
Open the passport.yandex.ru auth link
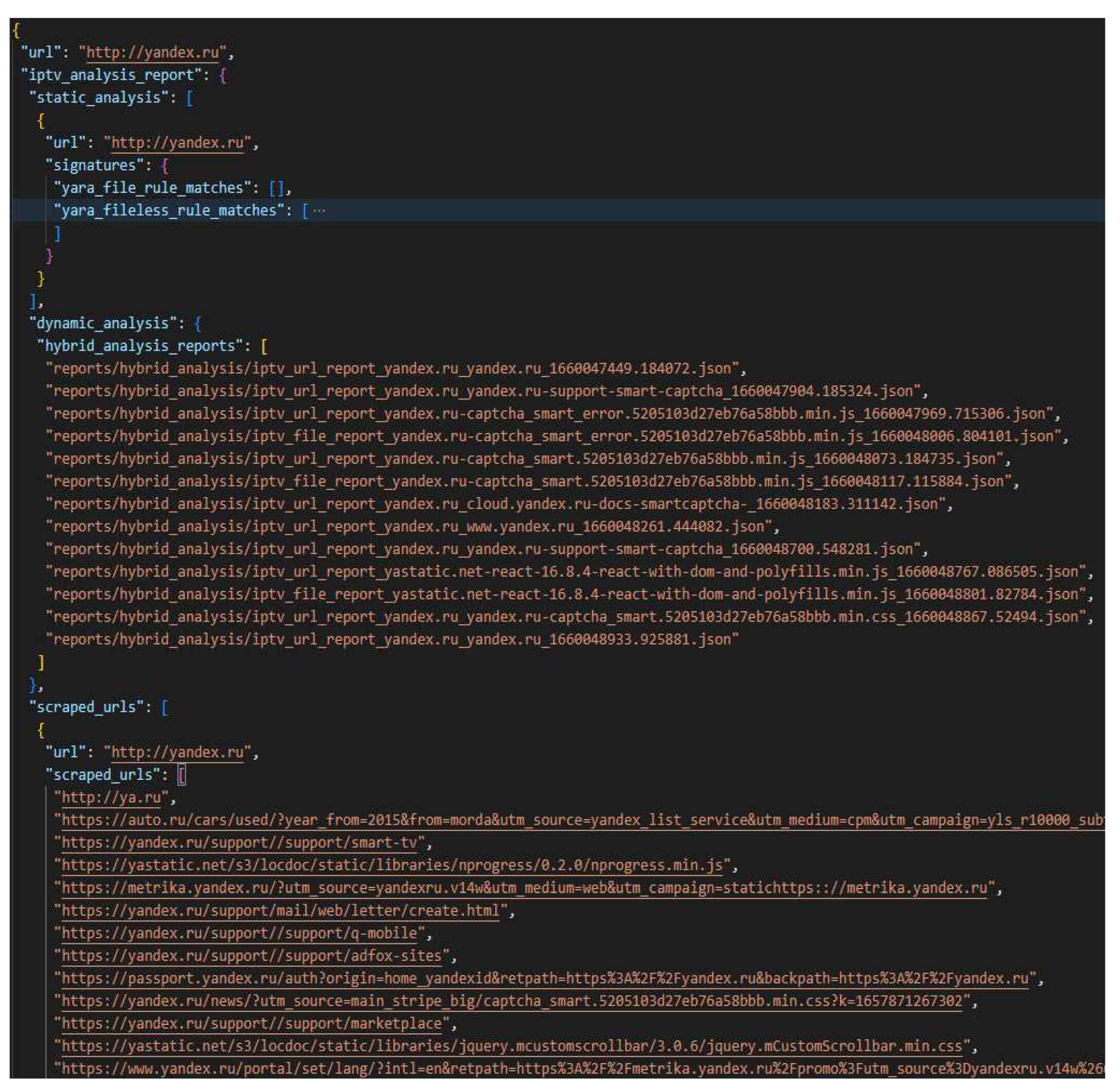pos(545,978)
